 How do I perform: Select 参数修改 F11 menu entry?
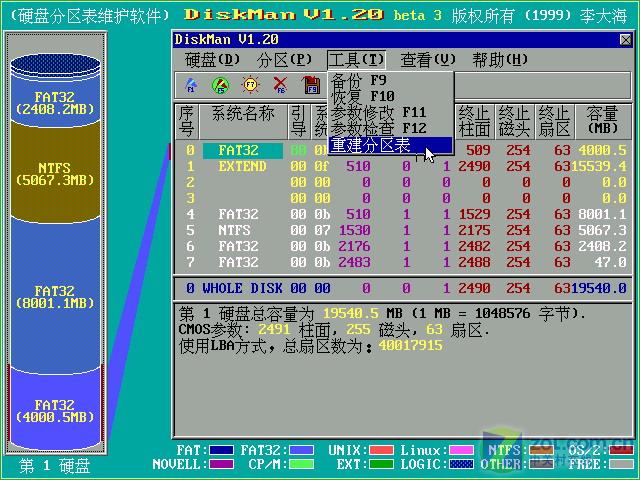(391, 112)
